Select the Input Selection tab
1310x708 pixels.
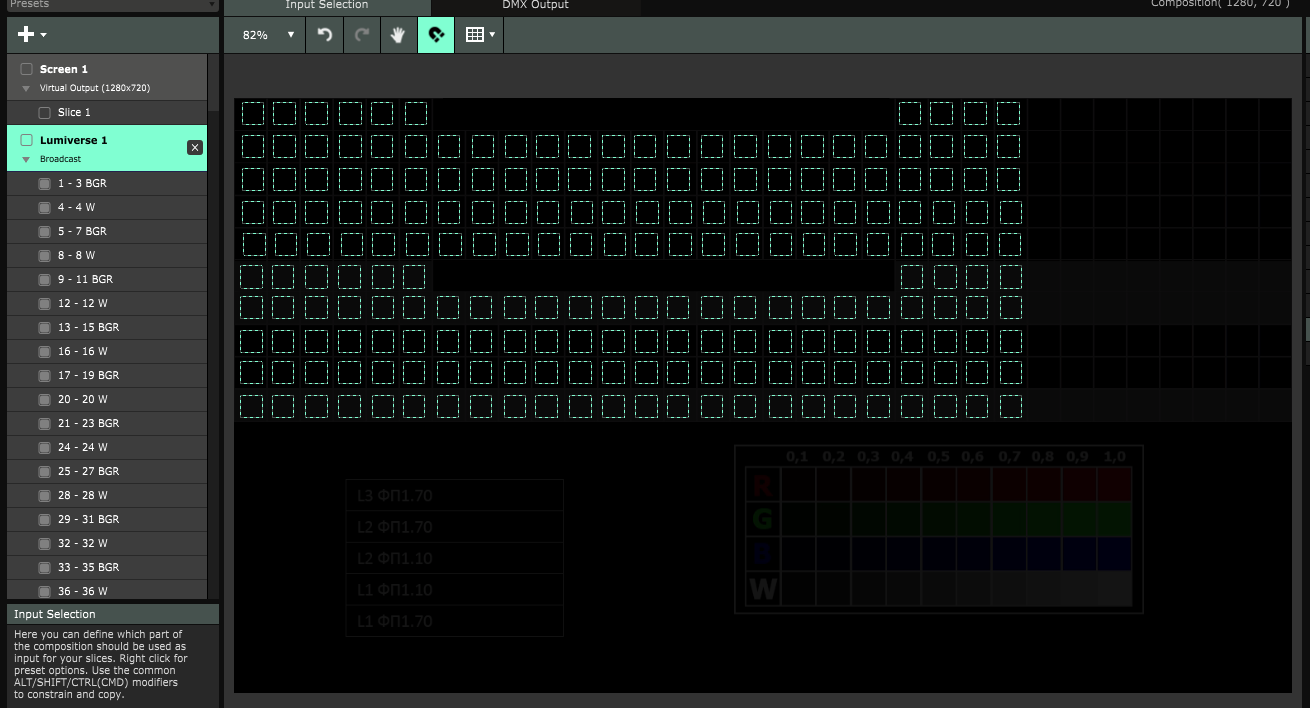(326, 6)
